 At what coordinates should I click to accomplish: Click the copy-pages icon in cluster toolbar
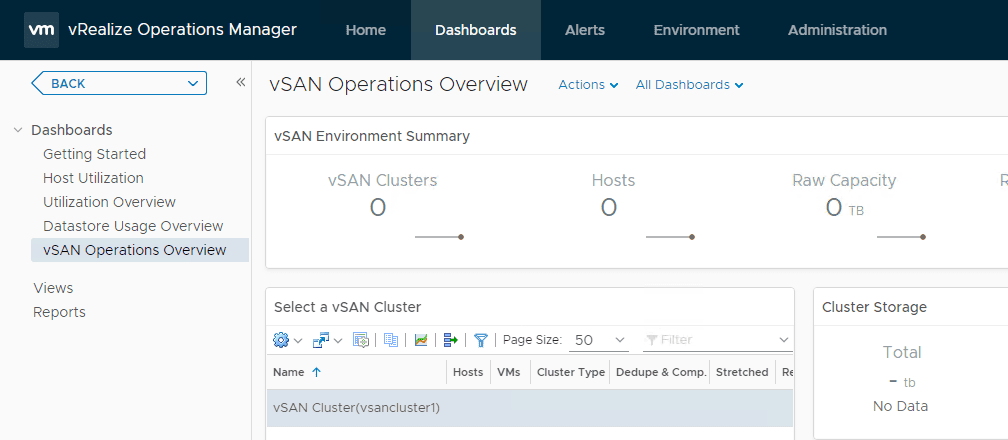(391, 340)
